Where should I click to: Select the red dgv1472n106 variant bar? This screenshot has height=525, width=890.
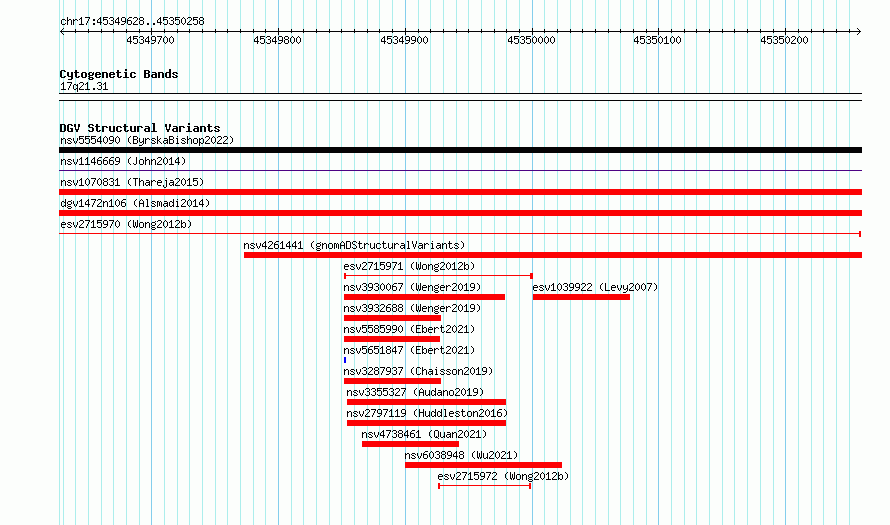pyautogui.click(x=460, y=213)
